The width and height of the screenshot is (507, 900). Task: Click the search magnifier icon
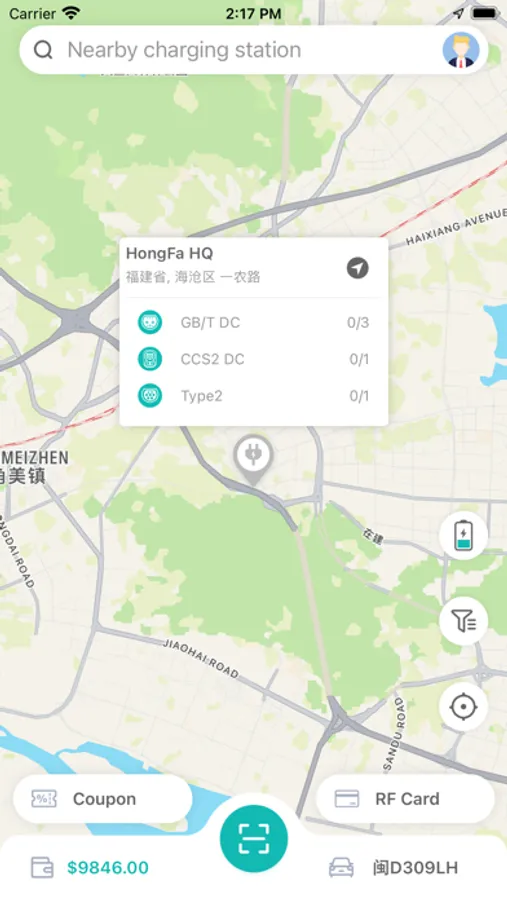pyautogui.click(x=44, y=50)
